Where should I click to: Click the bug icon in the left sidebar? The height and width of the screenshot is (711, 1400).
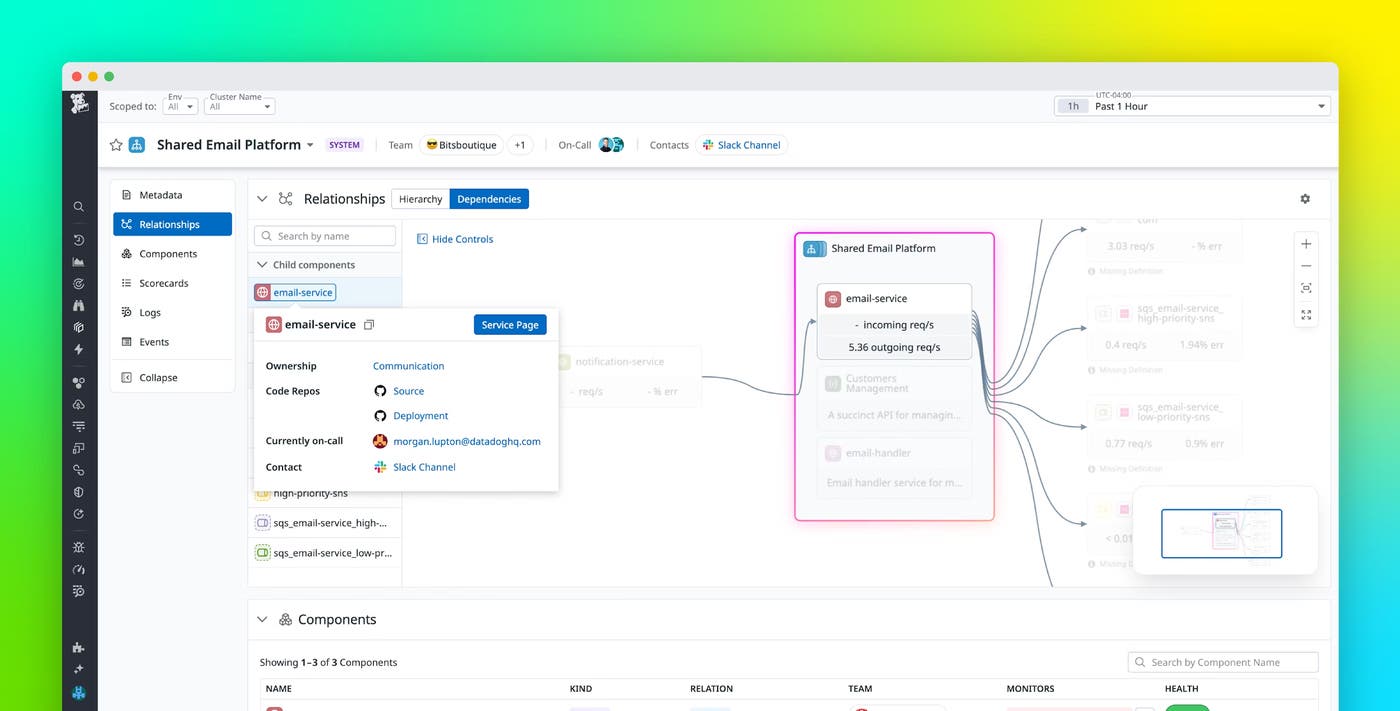(x=78, y=546)
